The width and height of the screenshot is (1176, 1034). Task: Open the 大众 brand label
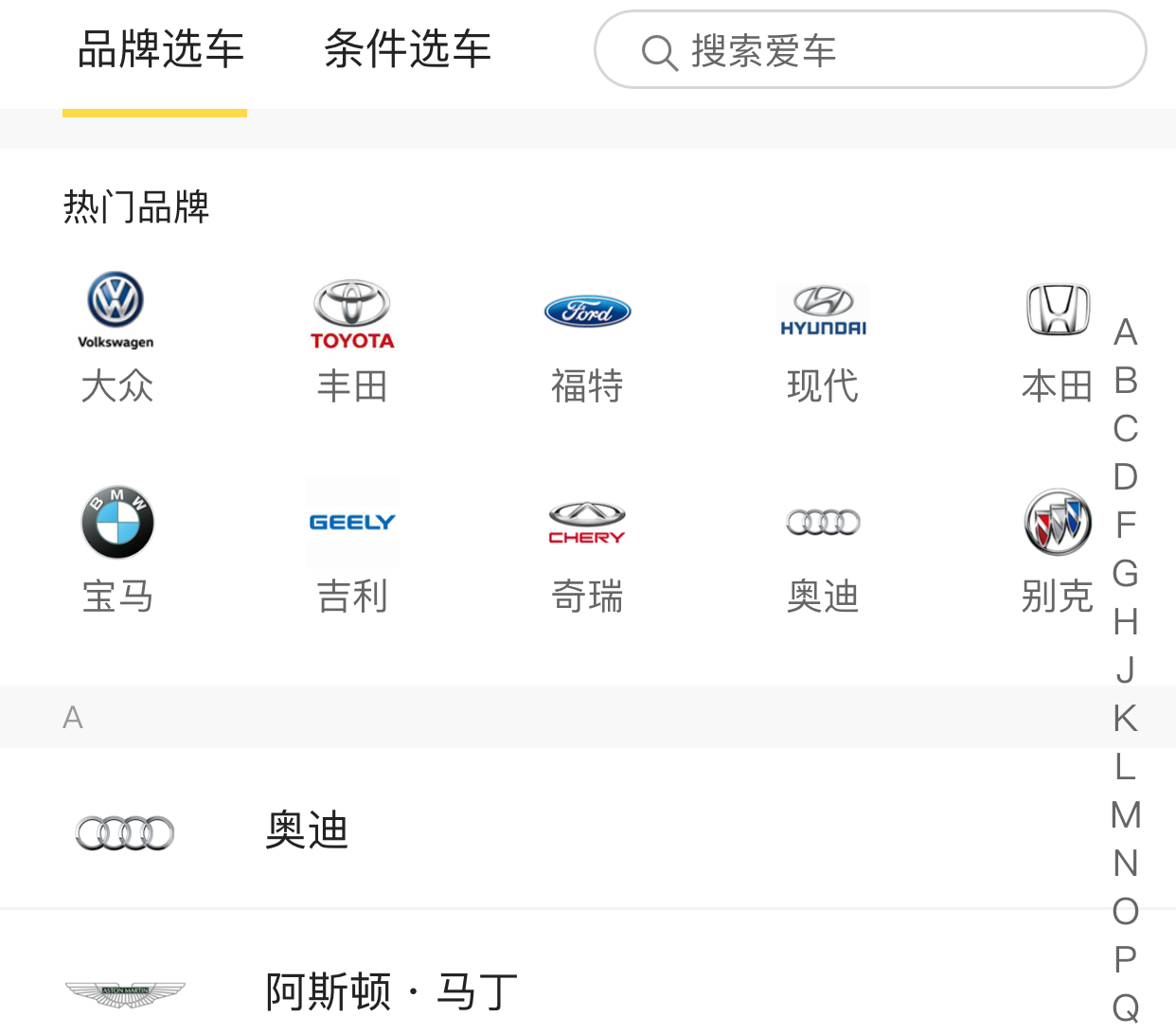[117, 386]
